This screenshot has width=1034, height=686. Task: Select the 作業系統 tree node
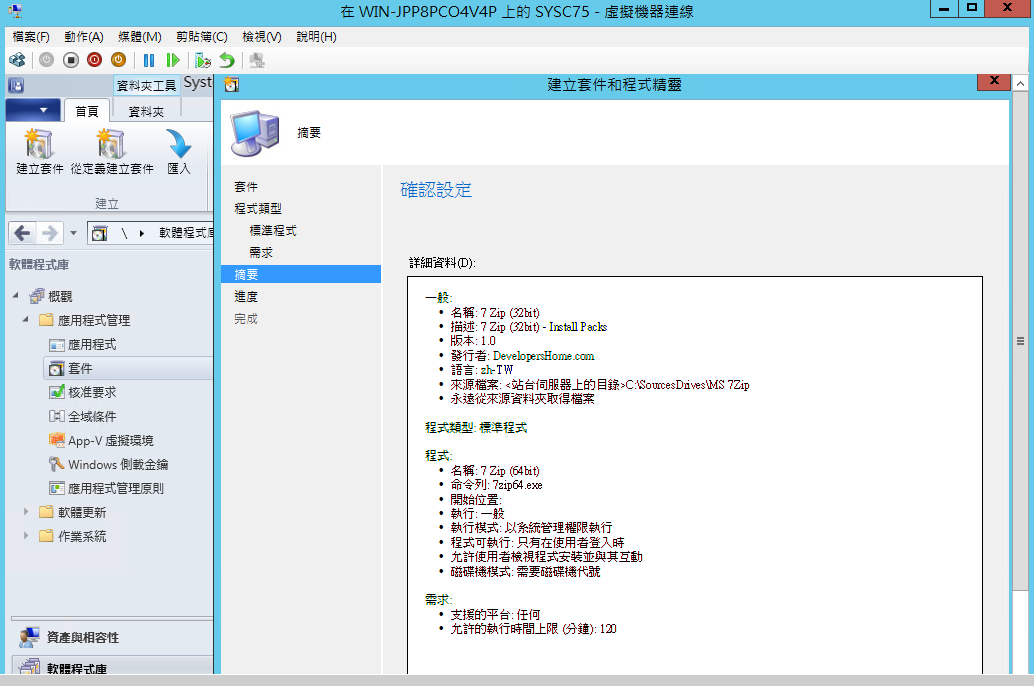pyautogui.click(x=82, y=536)
